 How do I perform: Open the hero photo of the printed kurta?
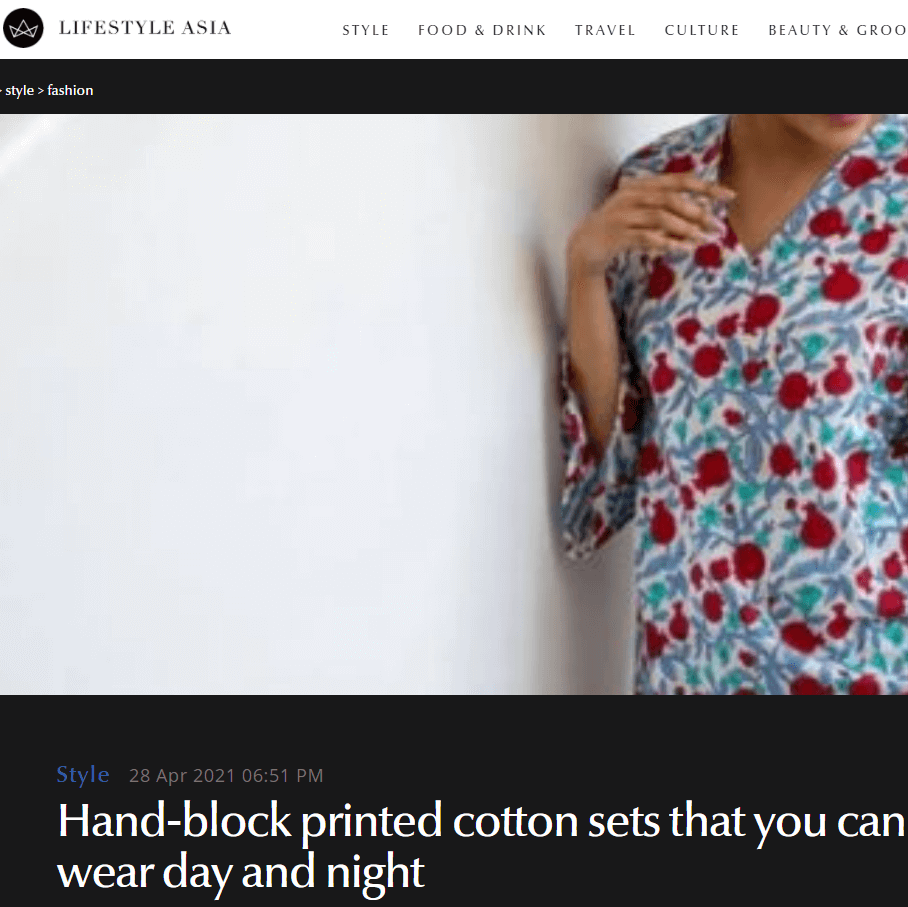pos(454,404)
